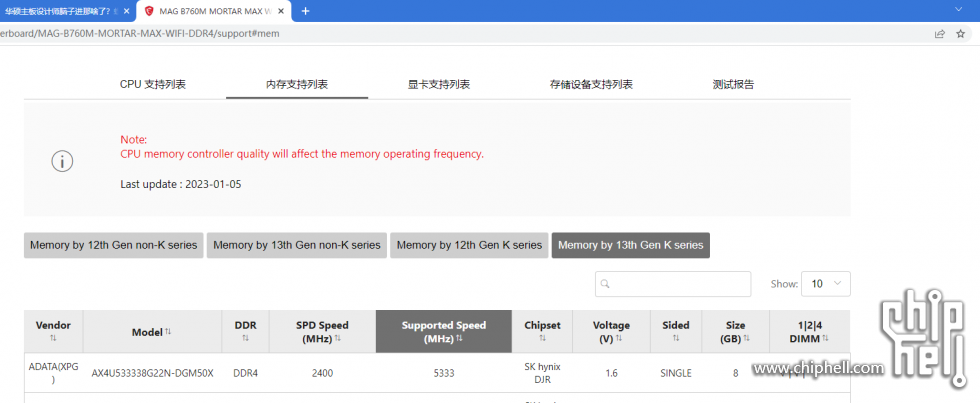Click model AX4U533338G22N-DGM50X cell
Image resolution: width=980 pixels, height=403 pixels.
tap(152, 373)
